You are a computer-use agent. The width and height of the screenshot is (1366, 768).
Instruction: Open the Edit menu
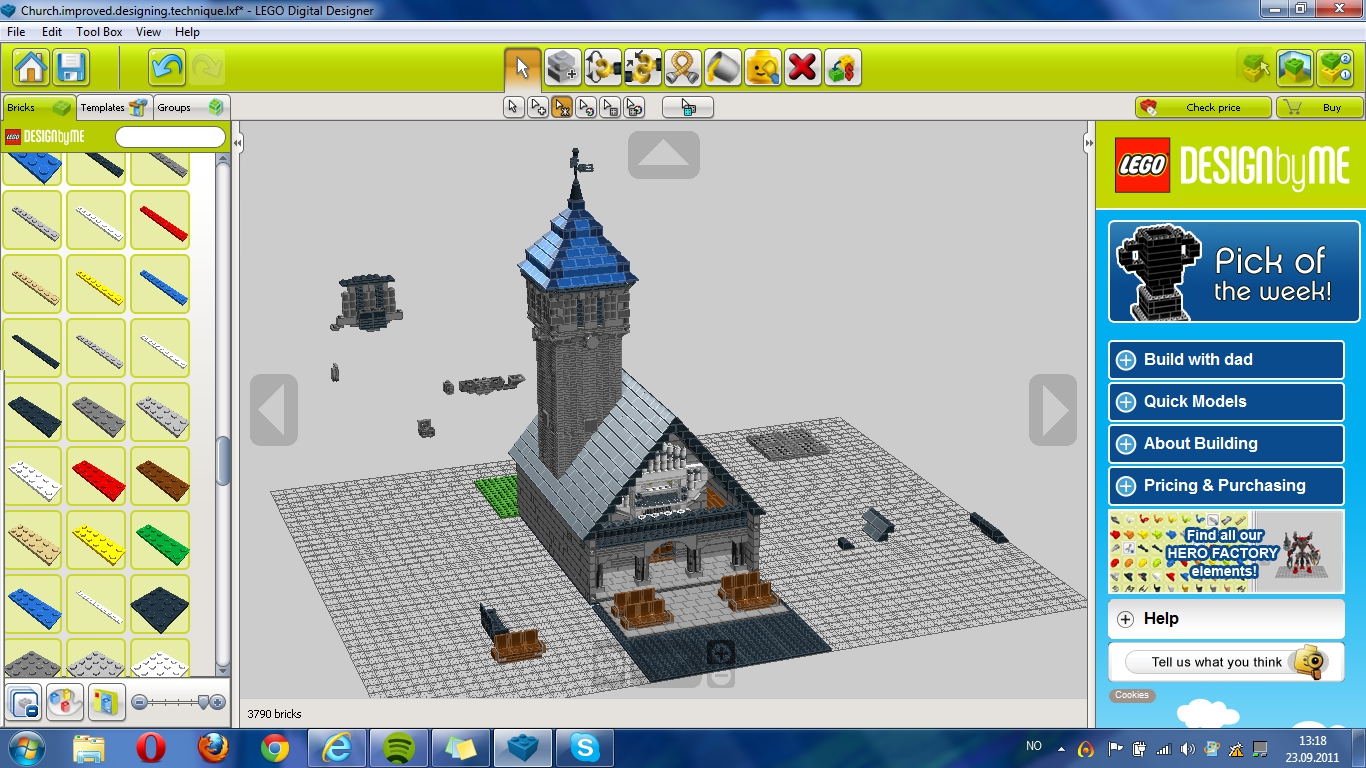click(x=52, y=32)
